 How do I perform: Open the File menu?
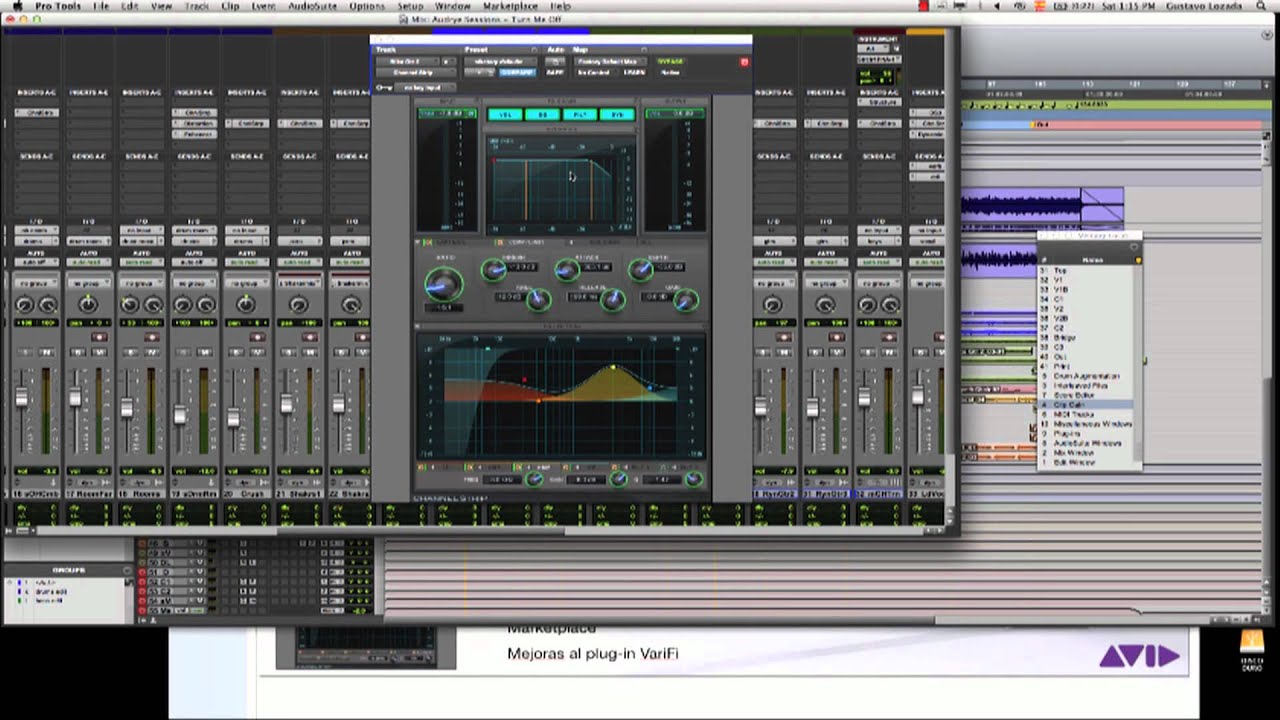click(x=101, y=6)
